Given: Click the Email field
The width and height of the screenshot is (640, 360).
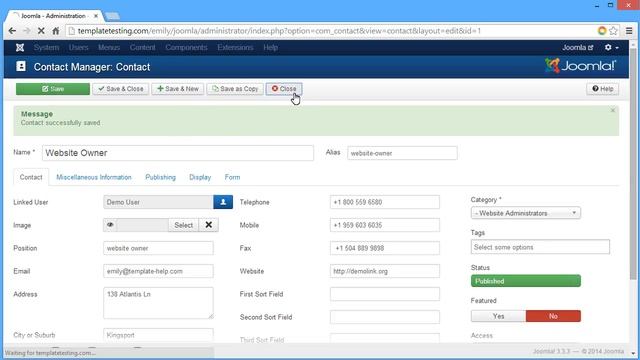Looking at the screenshot, I should point(158,271).
